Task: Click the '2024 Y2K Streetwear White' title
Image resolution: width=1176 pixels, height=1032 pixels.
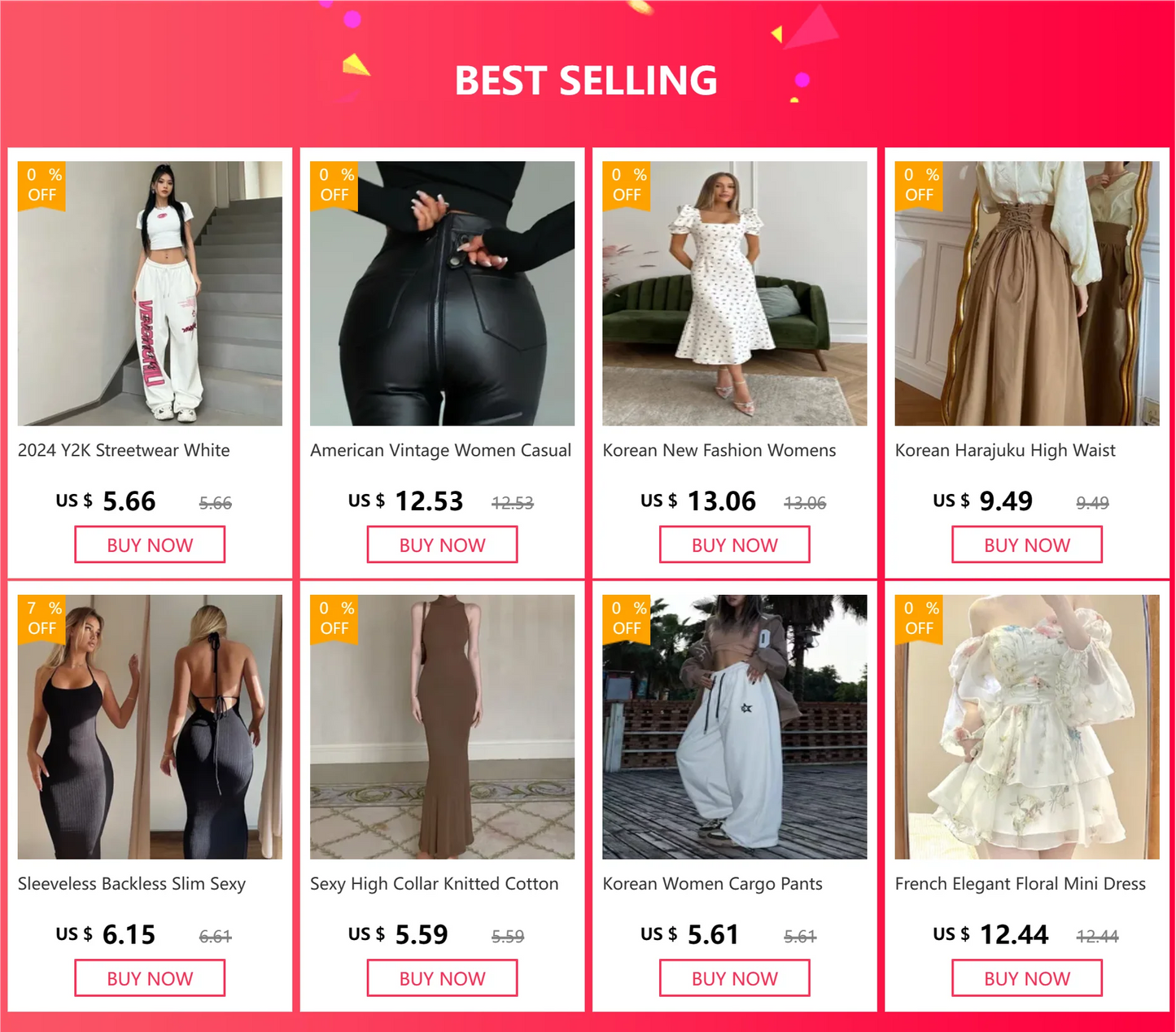Action: (124, 450)
